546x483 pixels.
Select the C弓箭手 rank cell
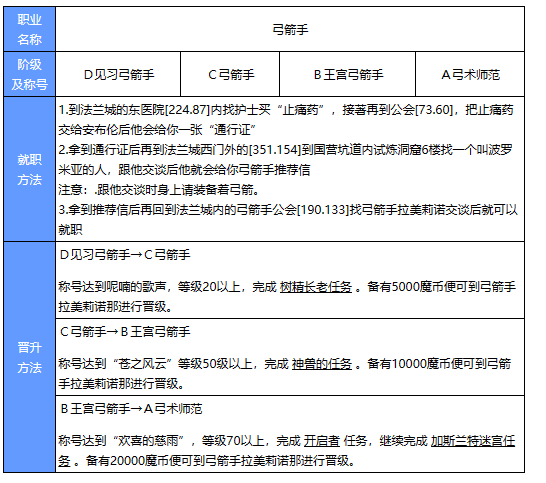pyautogui.click(x=230, y=74)
